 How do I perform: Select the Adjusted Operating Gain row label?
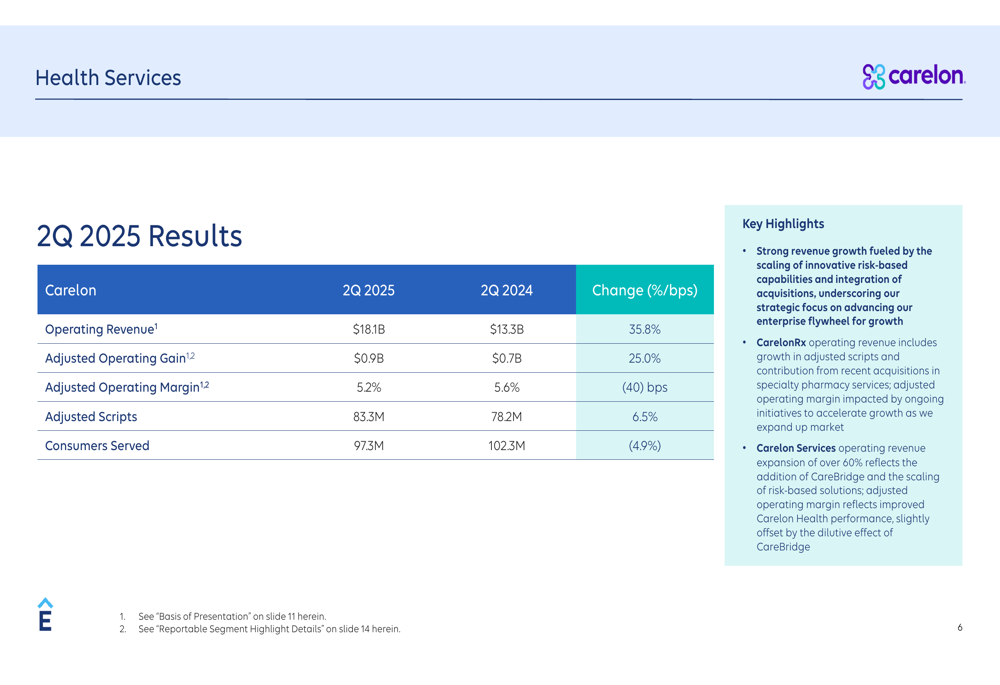tap(120, 358)
